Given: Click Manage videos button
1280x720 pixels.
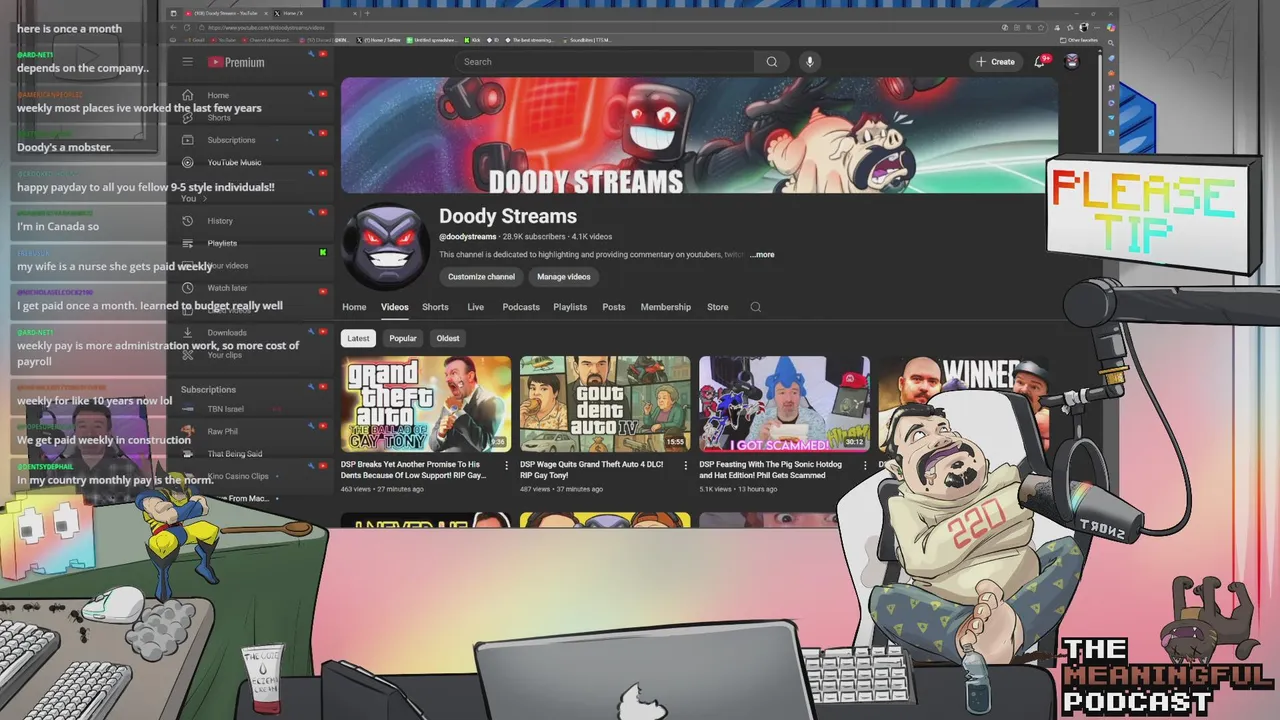Looking at the screenshot, I should 564,277.
